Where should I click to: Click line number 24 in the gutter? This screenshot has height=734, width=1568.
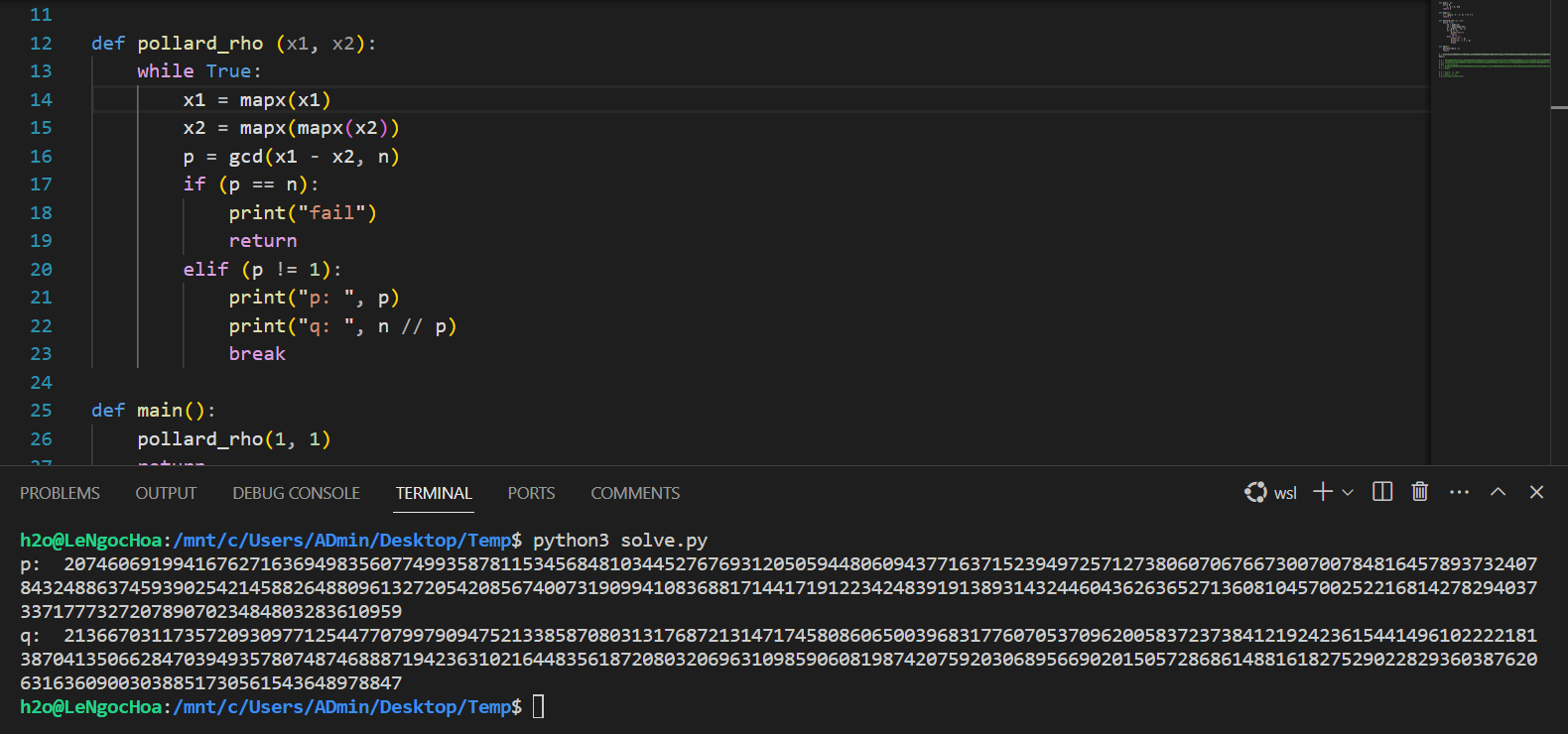point(41,383)
